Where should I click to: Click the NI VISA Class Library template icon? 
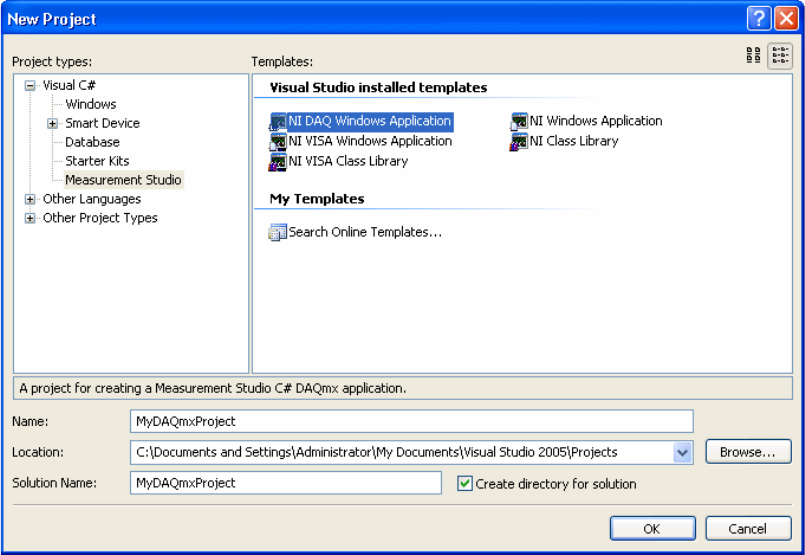point(278,162)
